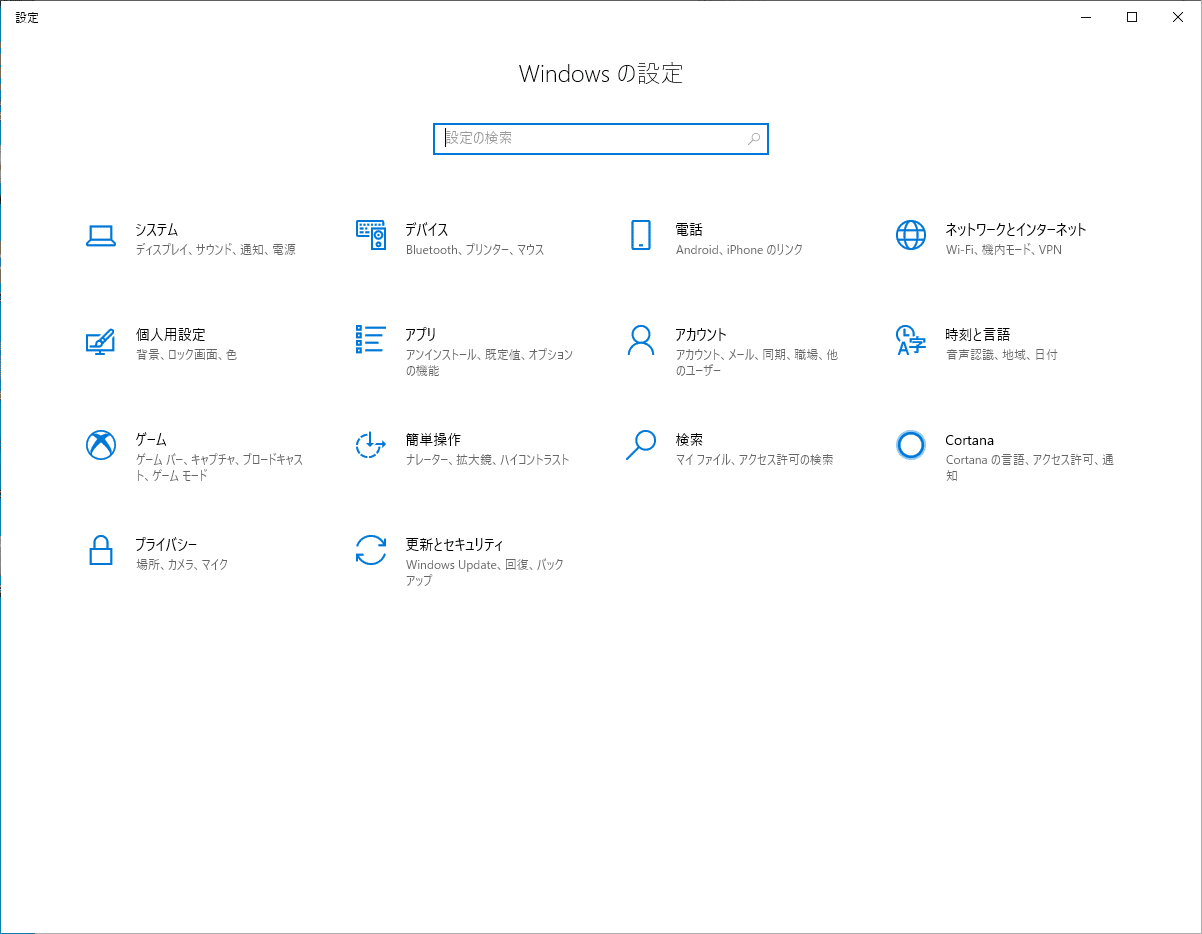This screenshot has width=1202, height=934.
Task: Click the person icon for アカウント
Action: pos(641,340)
